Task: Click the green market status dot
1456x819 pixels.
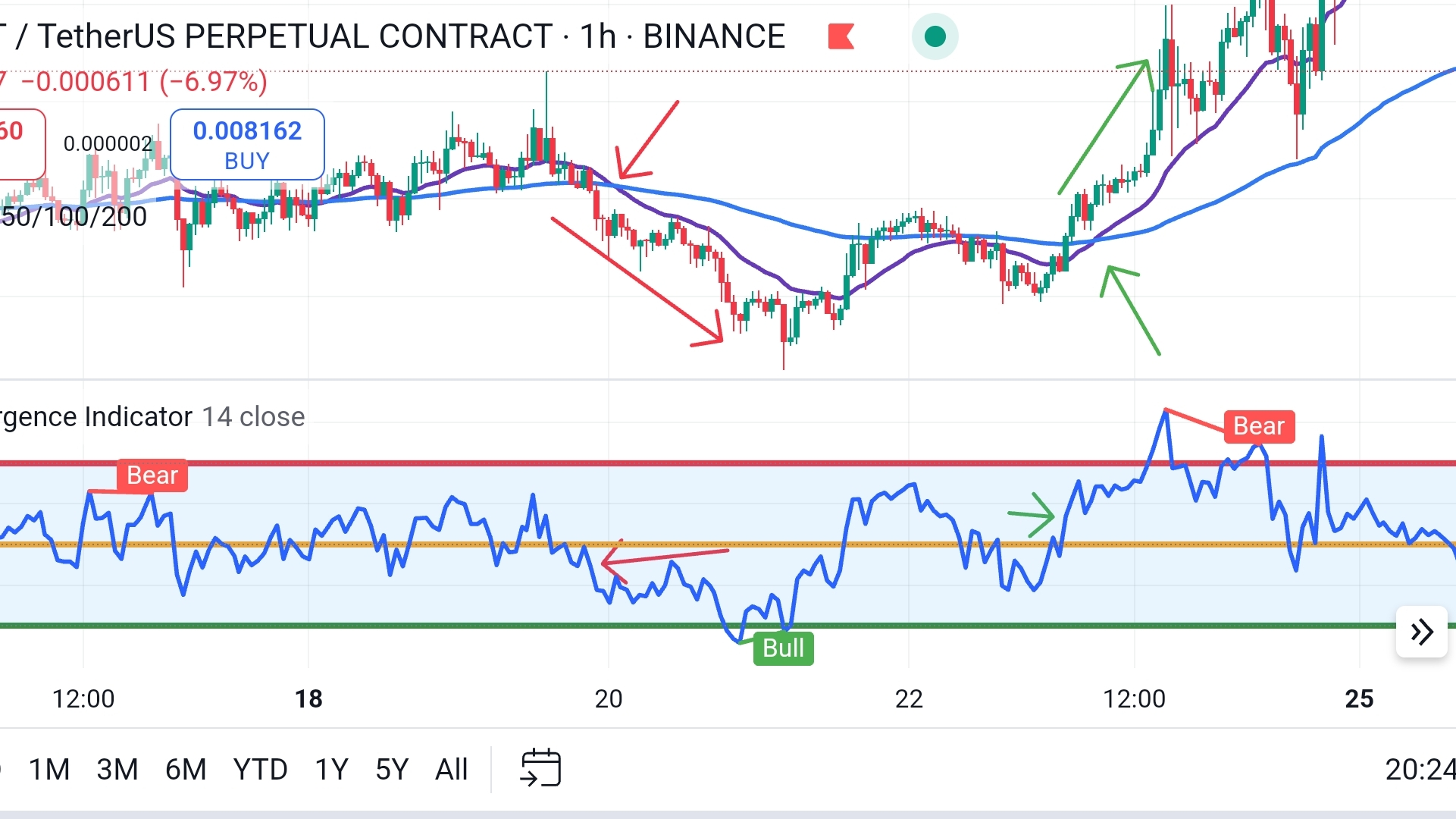Action: click(935, 36)
